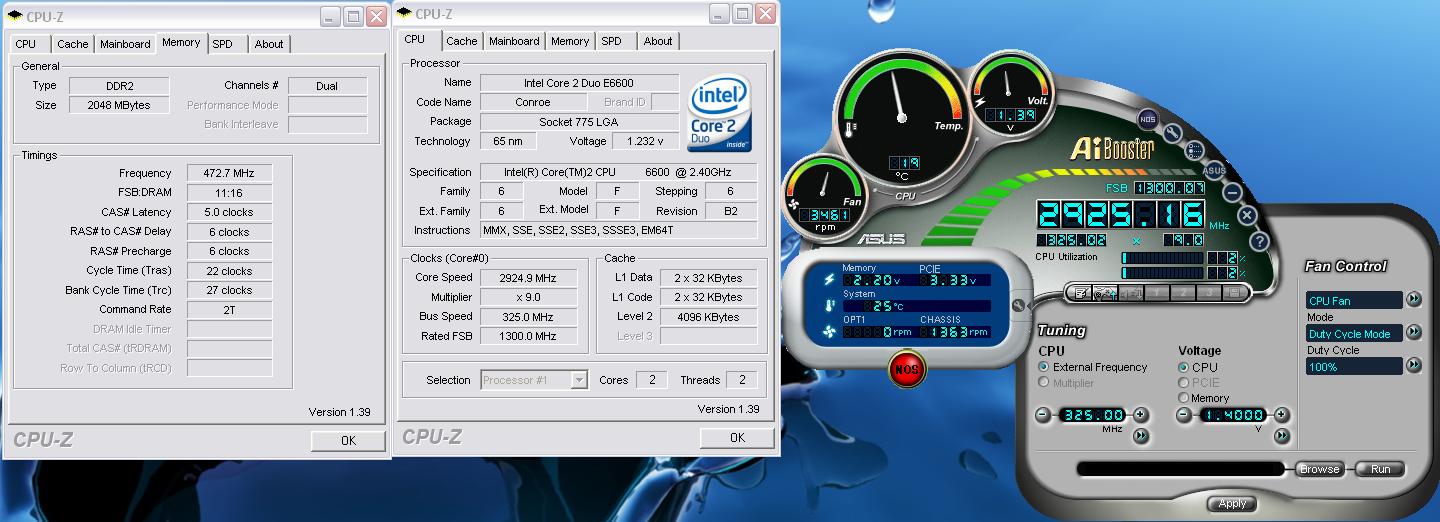1440x522 pixels.
Task: Click the Browse button in AI Booster
Action: coord(1320,469)
